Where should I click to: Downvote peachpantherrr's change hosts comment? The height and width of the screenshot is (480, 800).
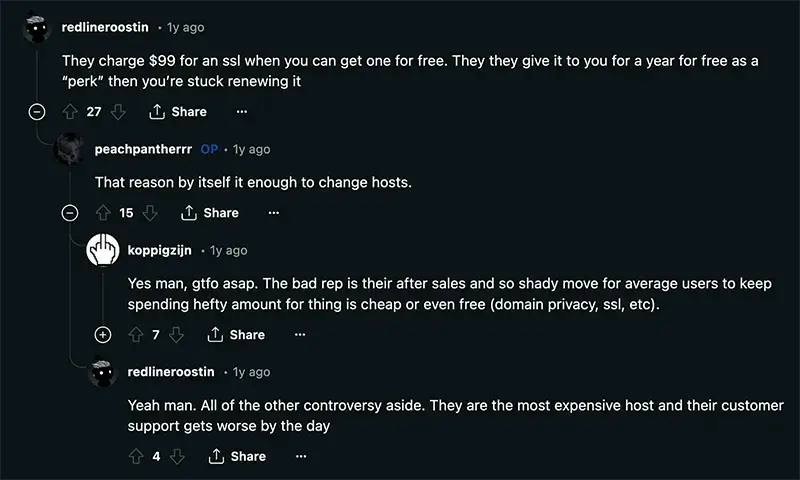(151, 213)
